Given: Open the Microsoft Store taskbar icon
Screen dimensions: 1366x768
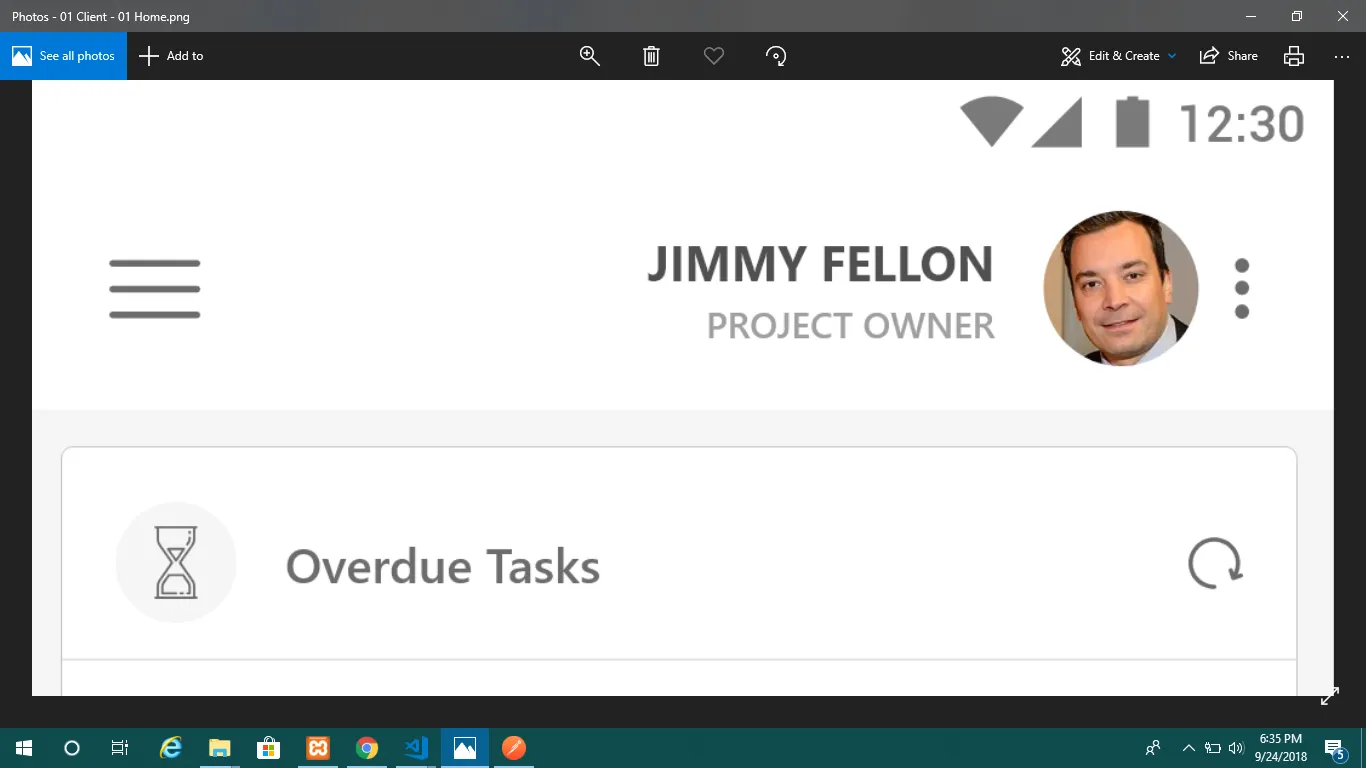Looking at the screenshot, I should (x=269, y=748).
